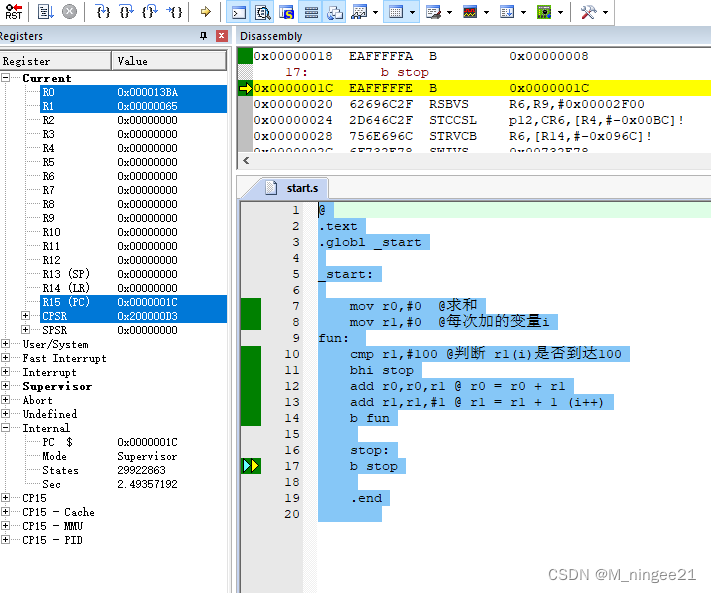
Task: Step into one line
Action: pyautogui.click(x=103, y=12)
